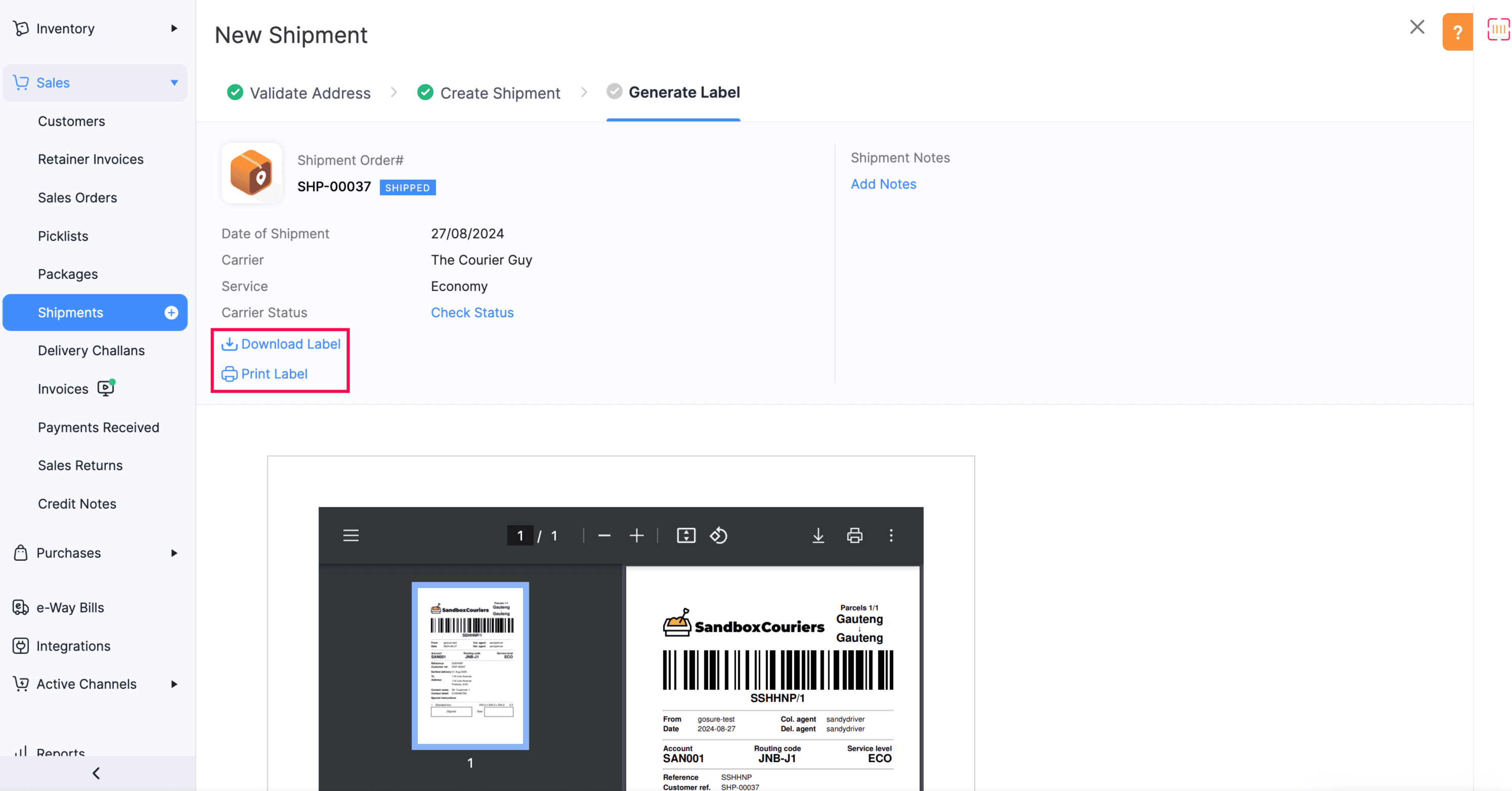Expand the Purchases section
Image resolution: width=1512 pixels, height=791 pixels.
pyautogui.click(x=174, y=553)
